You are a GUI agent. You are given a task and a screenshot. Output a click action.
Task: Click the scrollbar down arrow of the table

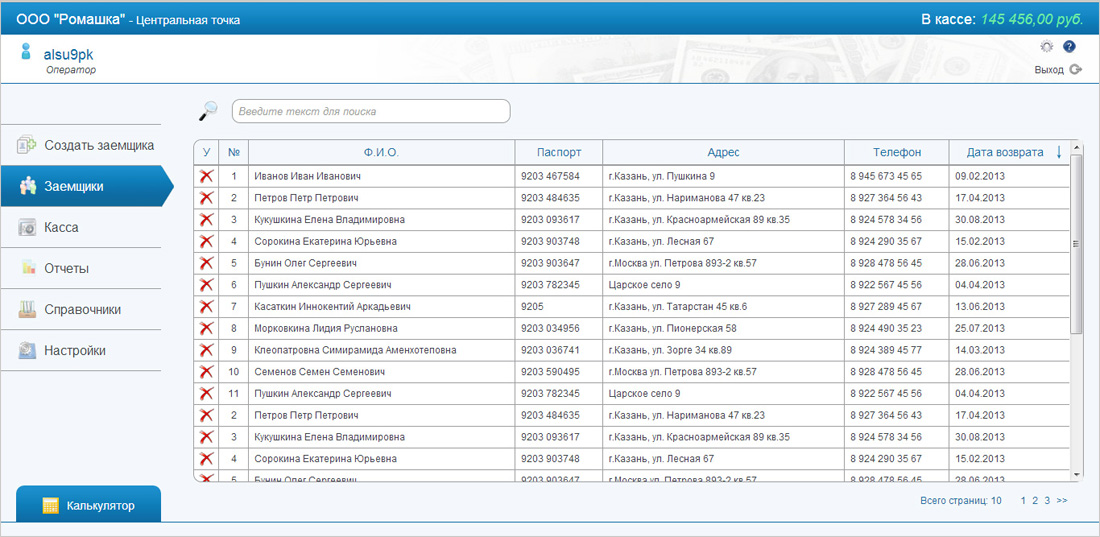click(1077, 475)
